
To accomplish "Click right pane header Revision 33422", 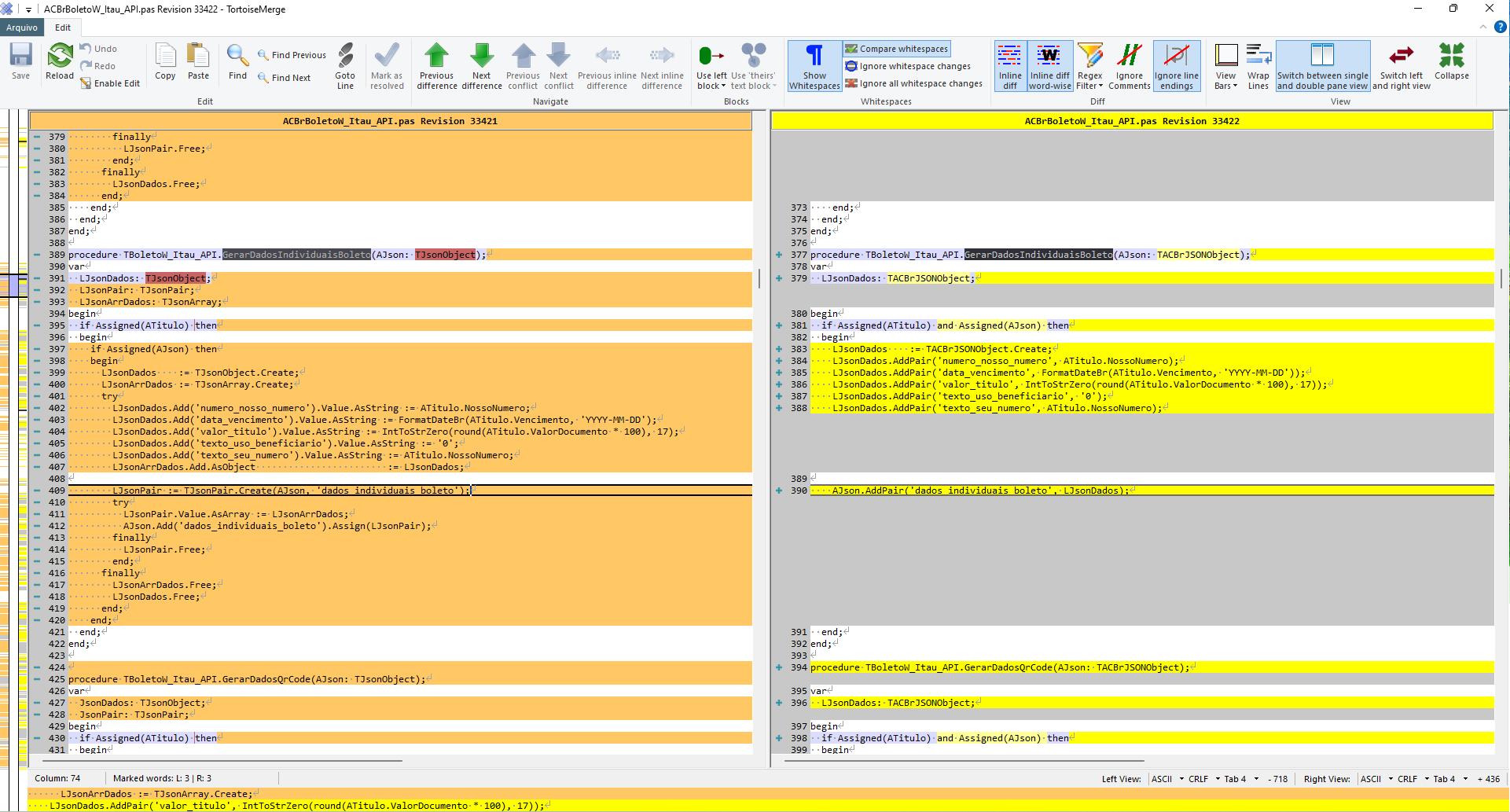I will tap(1132, 121).
